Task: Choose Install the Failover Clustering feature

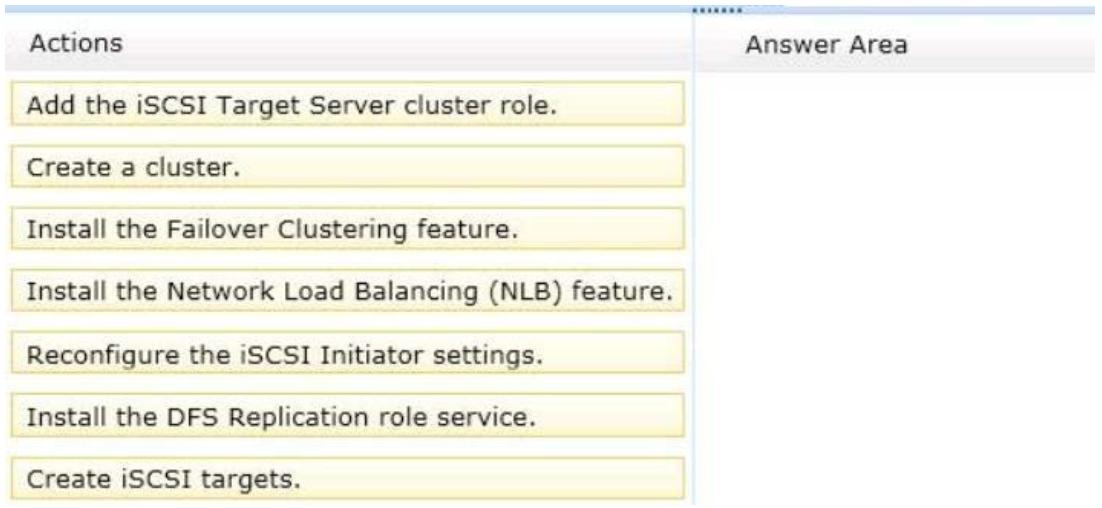Action: [347, 228]
